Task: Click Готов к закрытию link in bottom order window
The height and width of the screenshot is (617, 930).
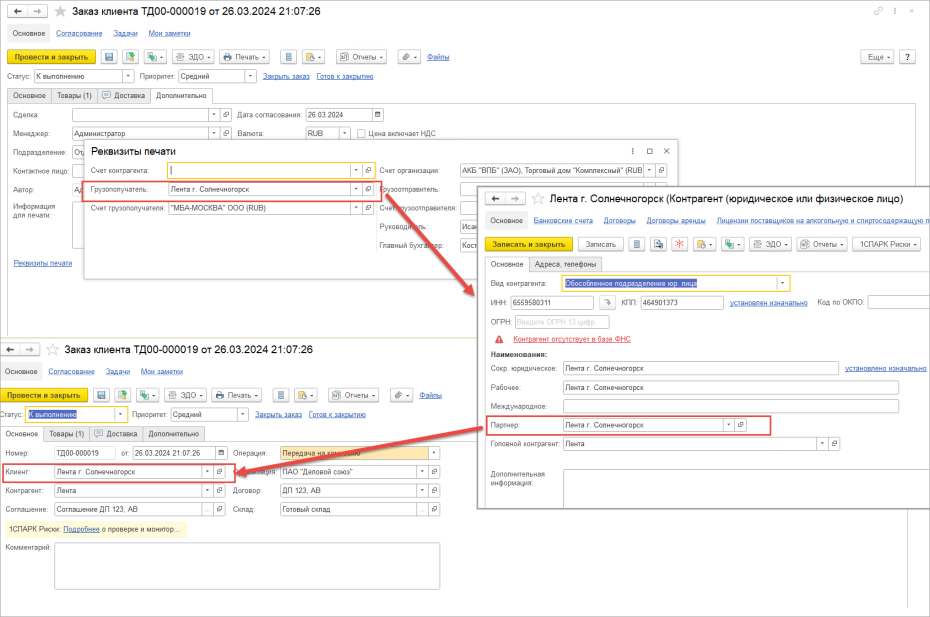Action: (337, 414)
